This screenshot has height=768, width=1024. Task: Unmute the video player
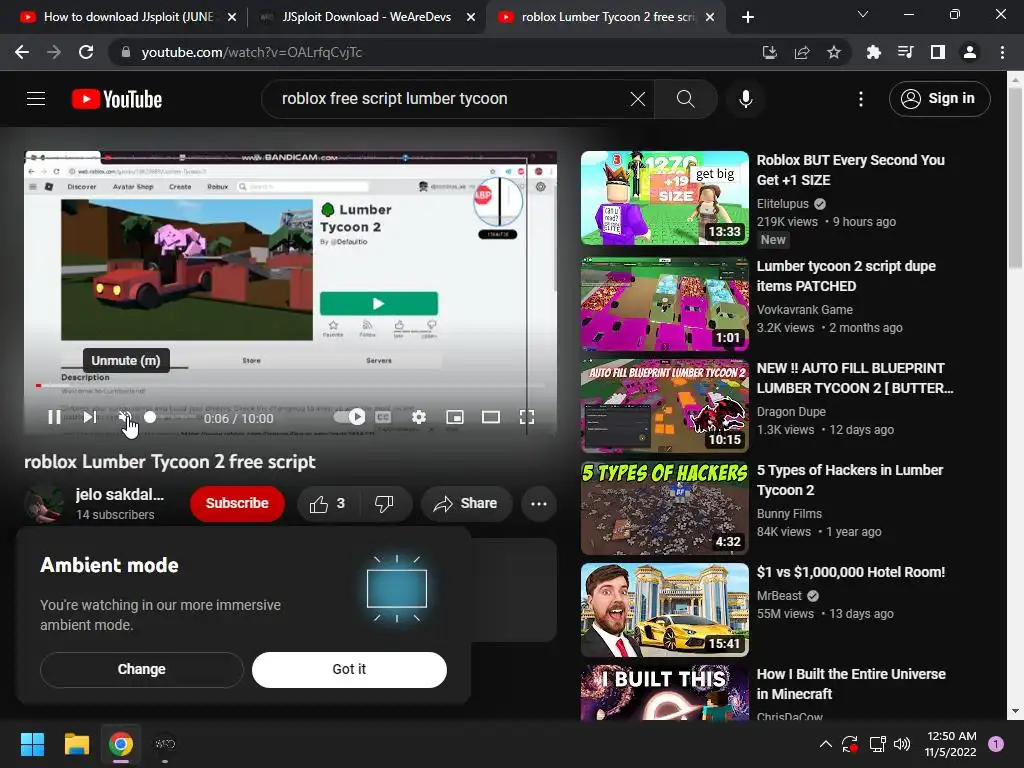pos(125,417)
